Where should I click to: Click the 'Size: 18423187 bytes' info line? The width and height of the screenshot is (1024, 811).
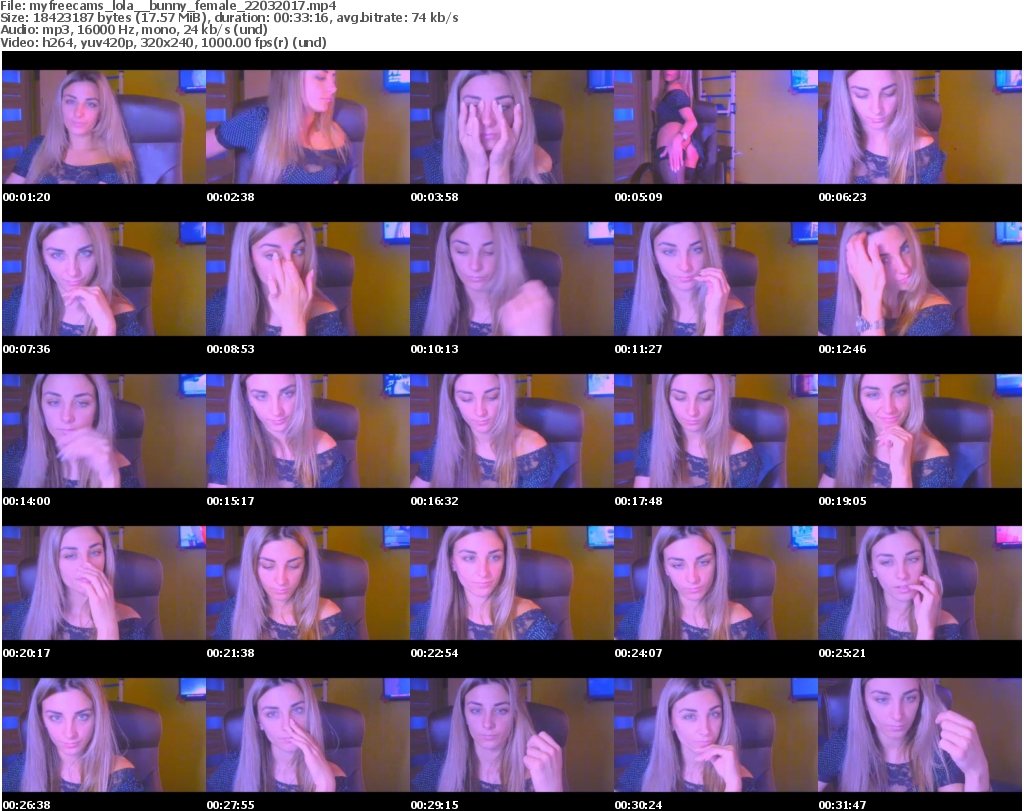(x=229, y=18)
